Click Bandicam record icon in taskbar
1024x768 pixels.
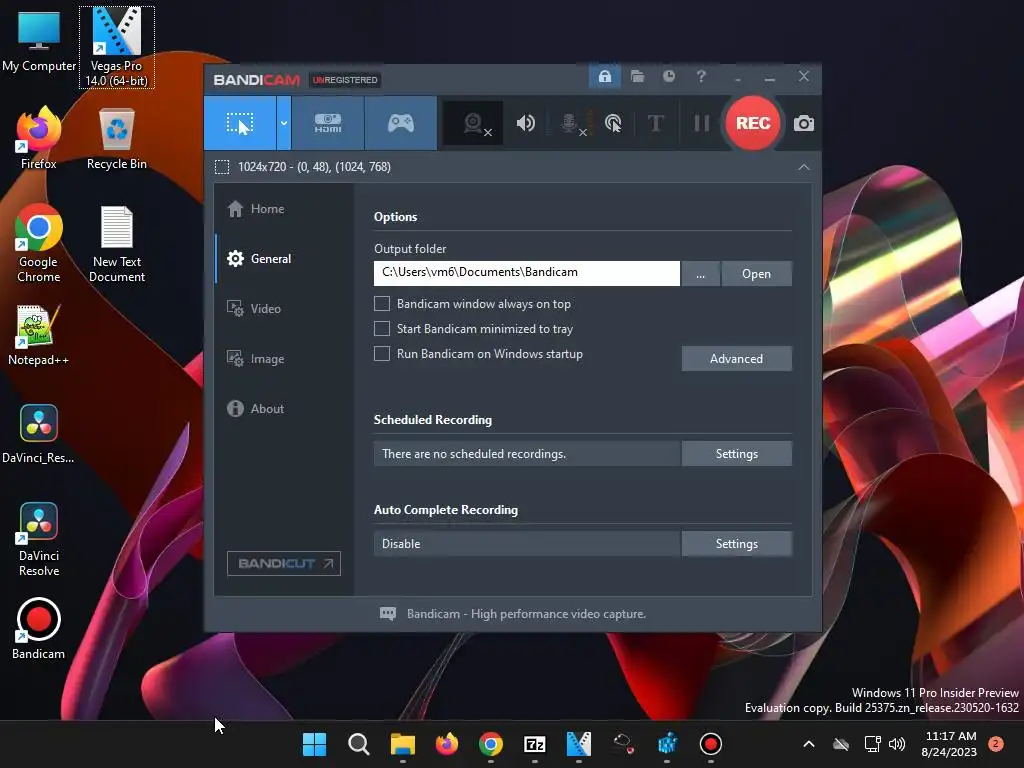click(x=711, y=744)
